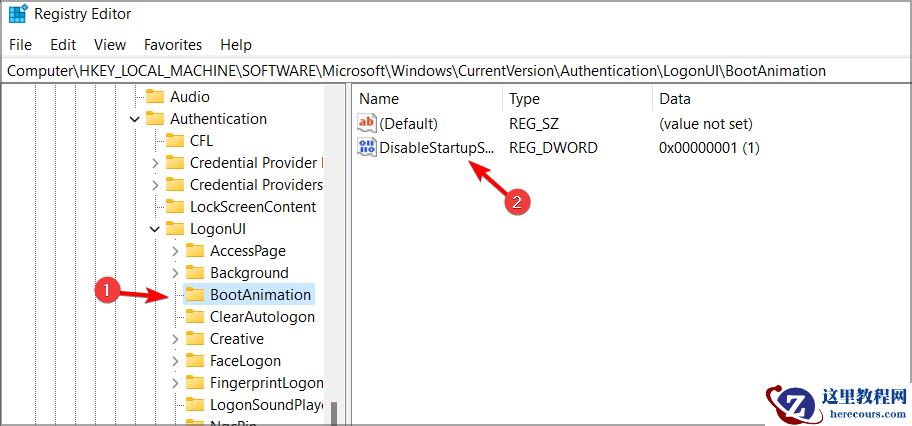Open the Favorites menu
The image size is (912, 426).
click(x=173, y=45)
